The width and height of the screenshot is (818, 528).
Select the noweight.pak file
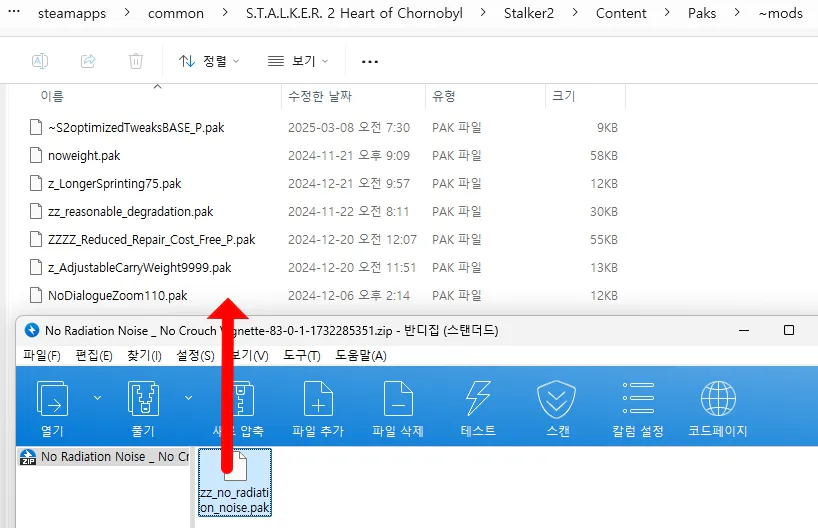(84, 156)
